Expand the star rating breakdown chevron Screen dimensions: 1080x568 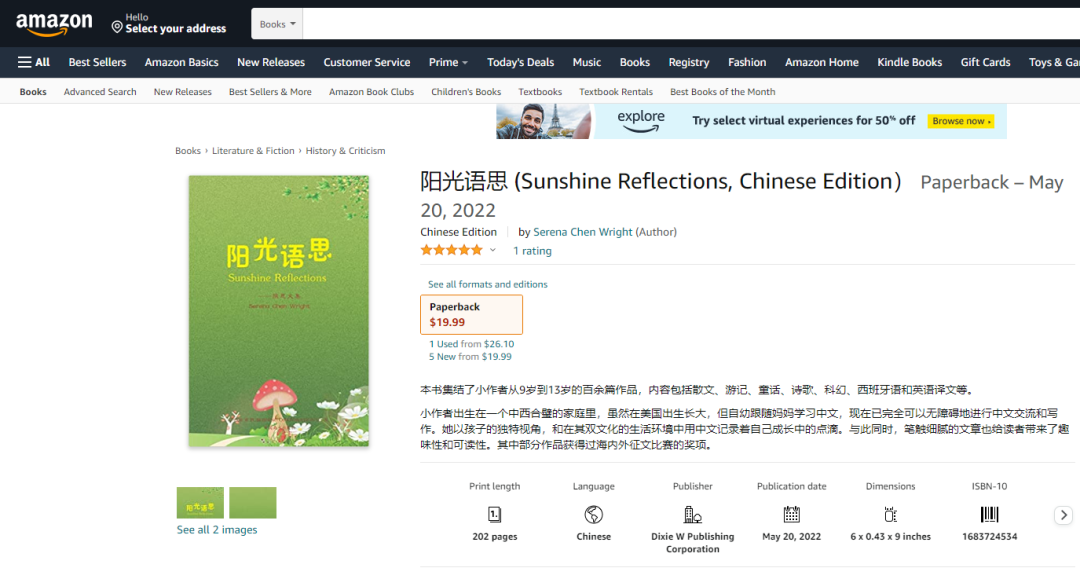(x=492, y=251)
